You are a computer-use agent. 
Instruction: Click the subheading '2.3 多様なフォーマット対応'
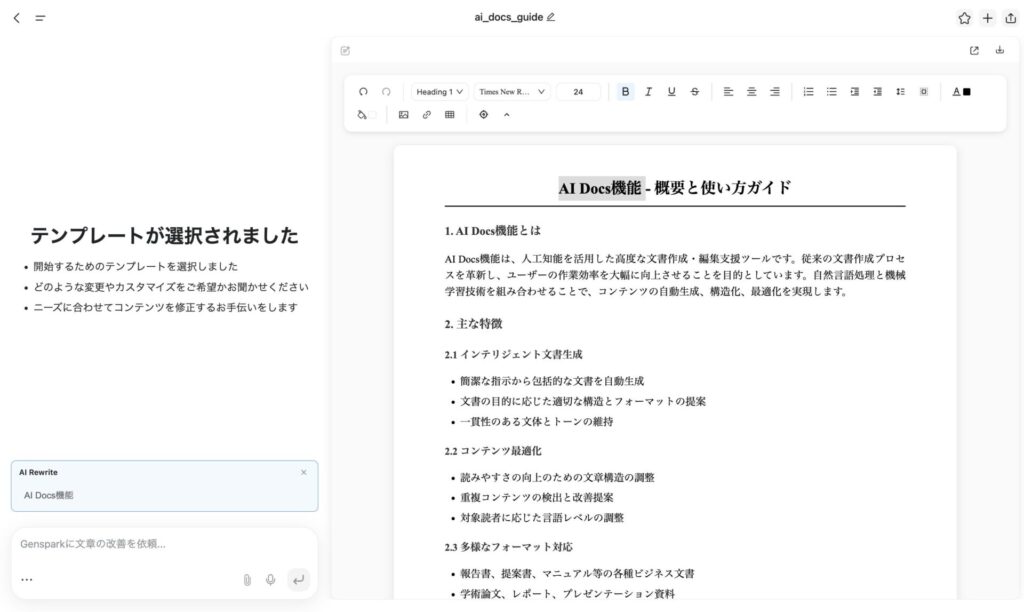click(509, 547)
